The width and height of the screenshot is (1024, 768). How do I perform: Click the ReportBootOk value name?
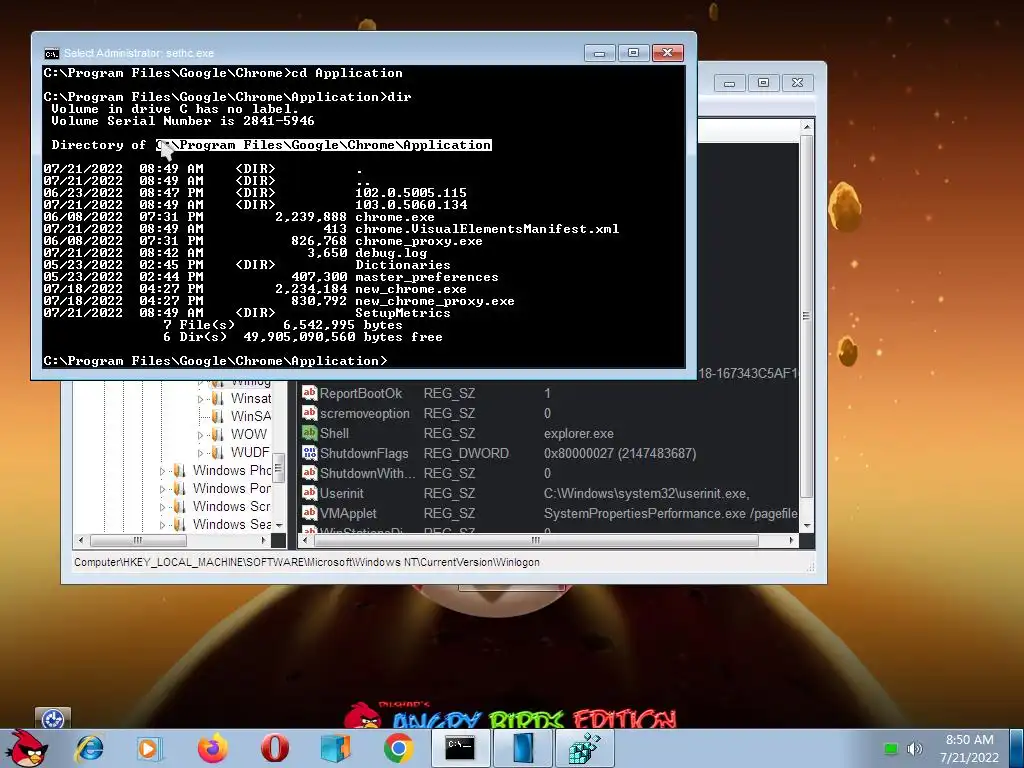click(x=360, y=393)
